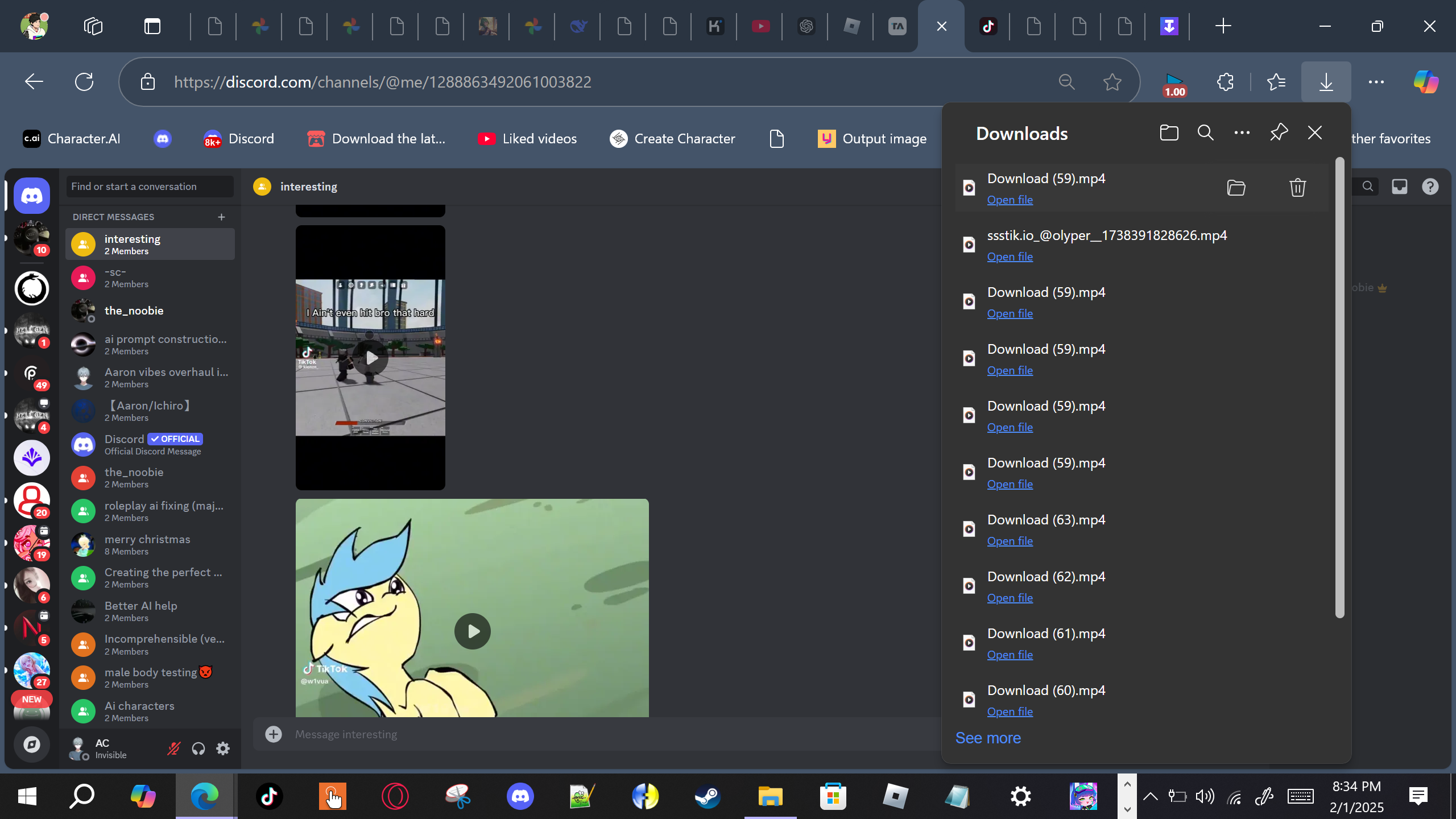Open more options menu in Downloads panel
The width and height of the screenshot is (1456, 819).
click(1242, 133)
